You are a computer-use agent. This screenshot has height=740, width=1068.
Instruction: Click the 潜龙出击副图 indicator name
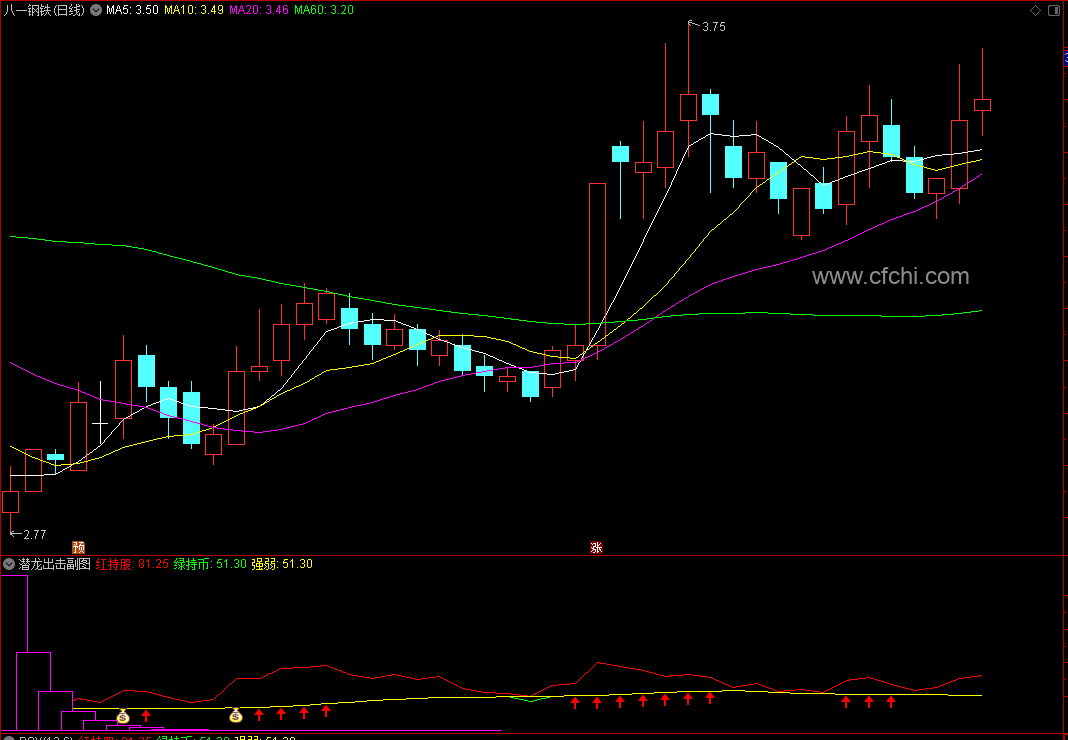pos(54,564)
